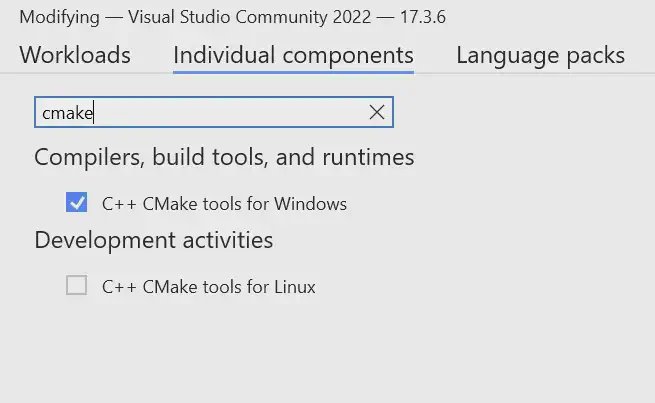
Task: Select the 'Compilers, build tools, and runtimes' heading
Action: pos(224,157)
